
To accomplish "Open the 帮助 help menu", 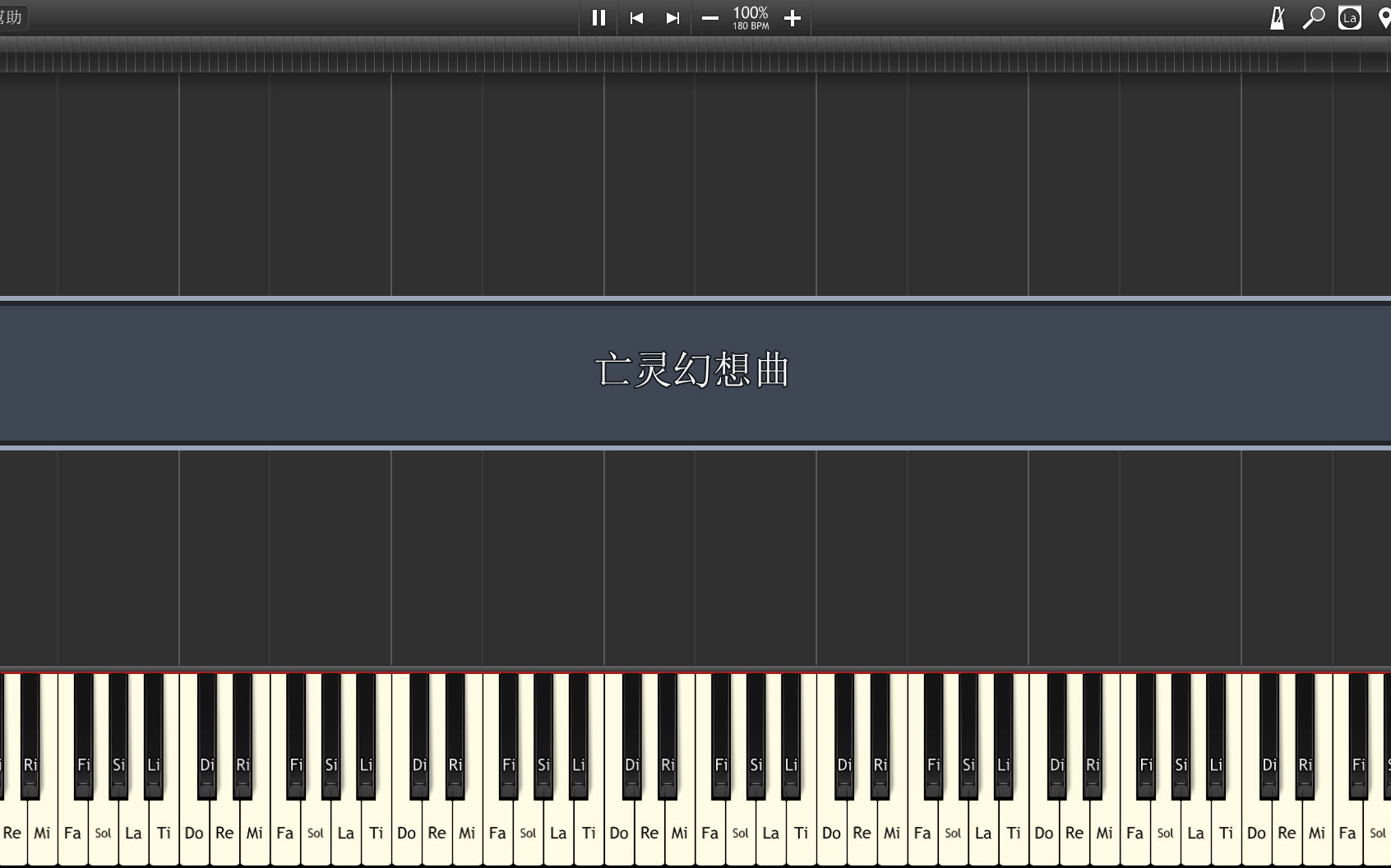I will pyautogui.click(x=12, y=16).
